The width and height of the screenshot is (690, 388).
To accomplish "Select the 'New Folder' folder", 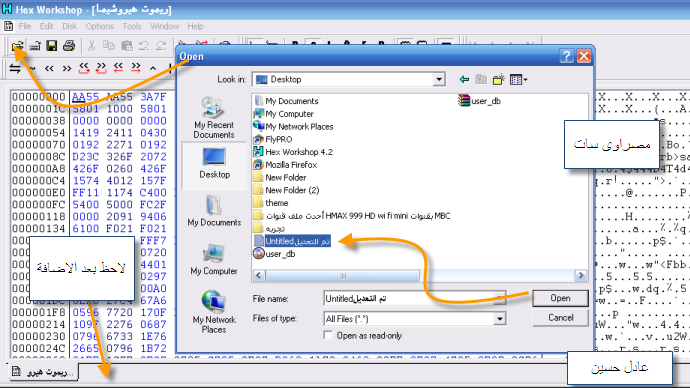I will click(280, 177).
